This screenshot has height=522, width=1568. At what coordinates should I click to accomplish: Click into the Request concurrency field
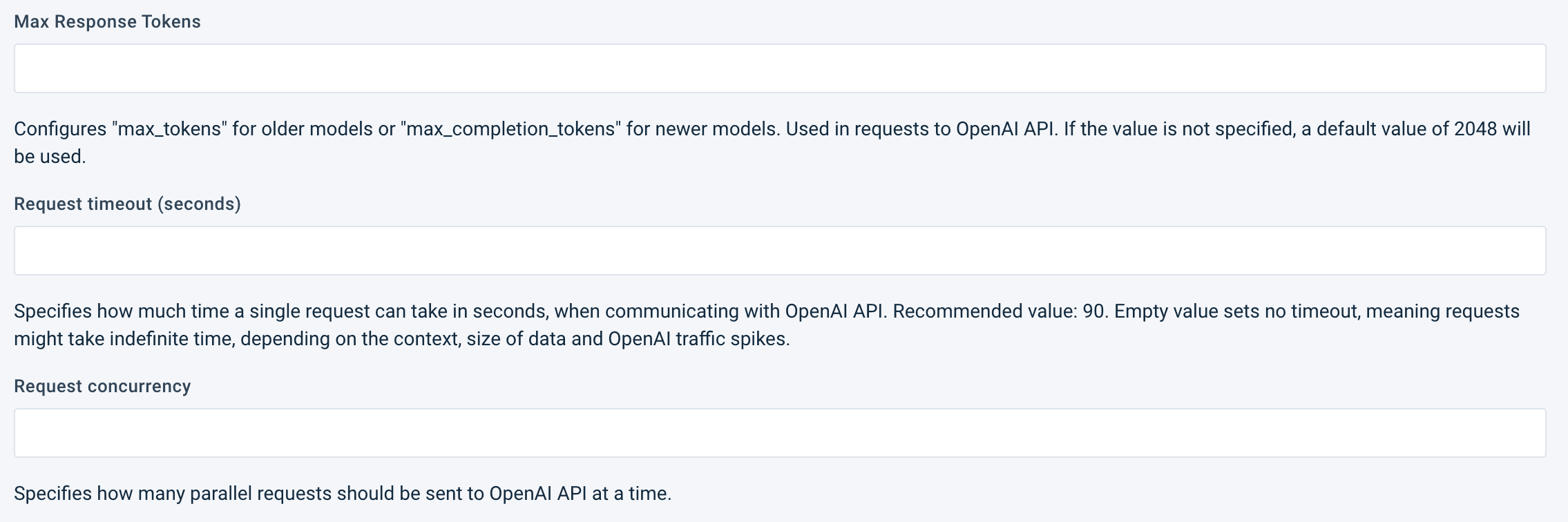click(779, 433)
